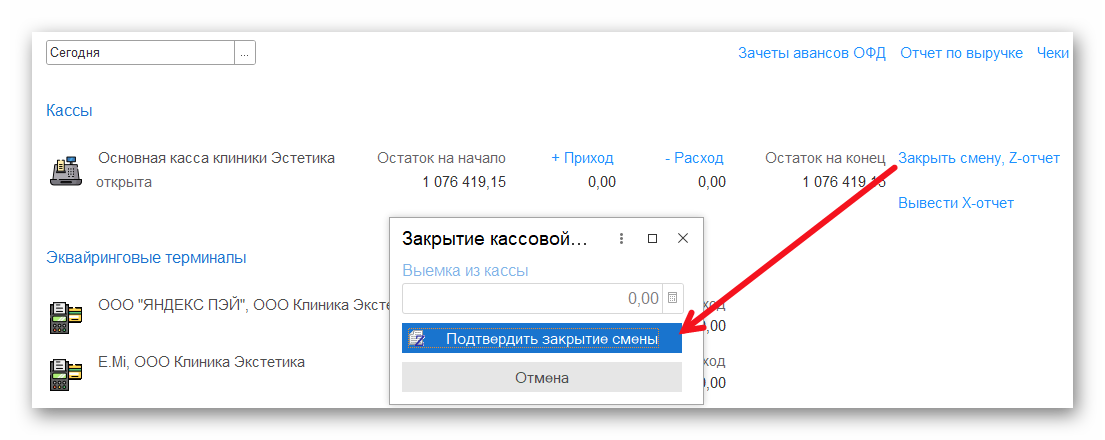Maximize the Закрытие кассовой dialog
Image resolution: width=1105 pixels, height=440 pixels.
point(653,239)
